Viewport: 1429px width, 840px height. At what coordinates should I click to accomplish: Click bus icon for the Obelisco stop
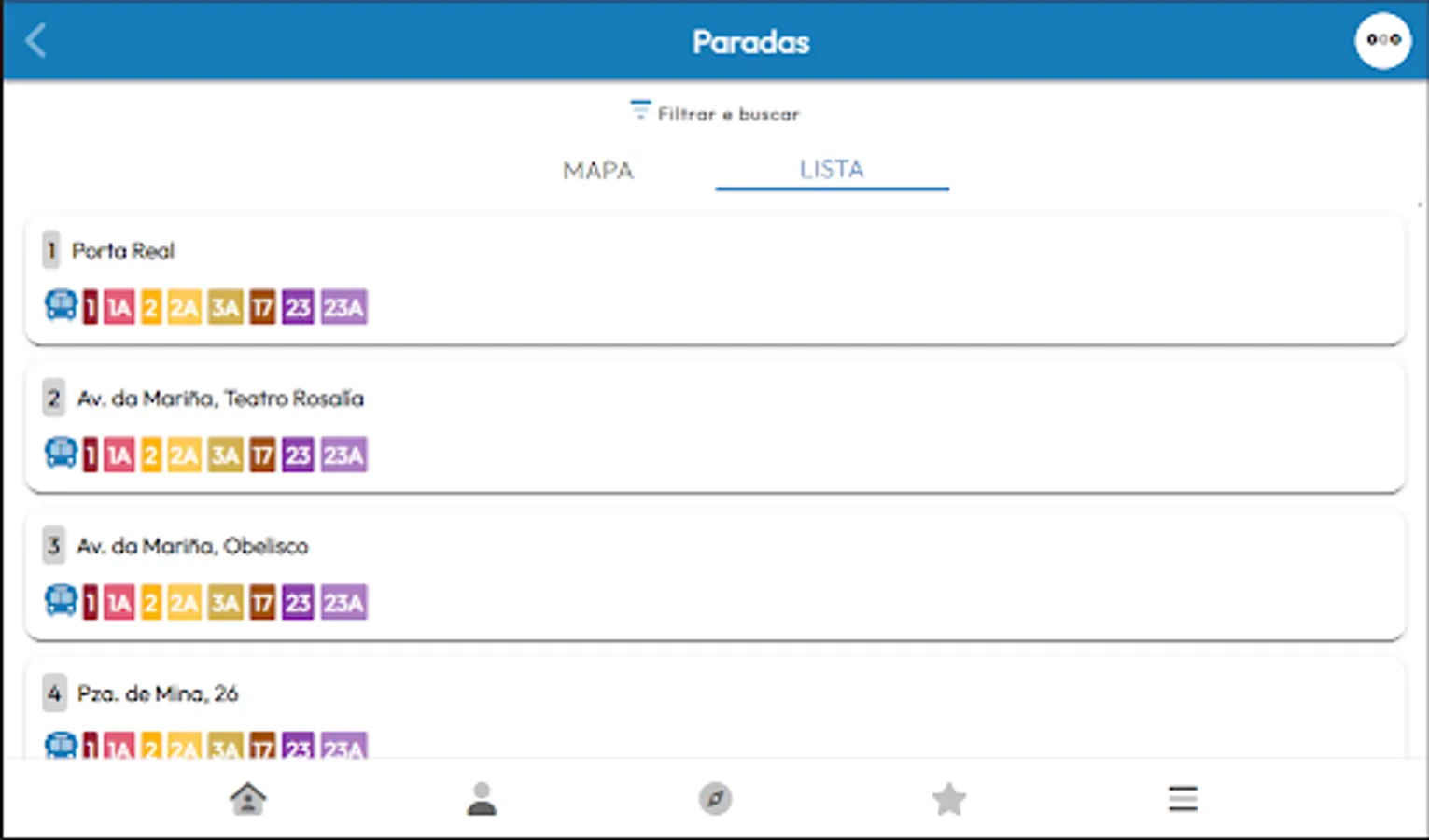point(62,601)
